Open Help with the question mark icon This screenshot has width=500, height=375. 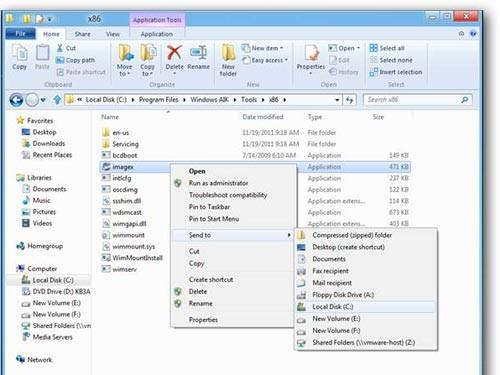coord(473,34)
